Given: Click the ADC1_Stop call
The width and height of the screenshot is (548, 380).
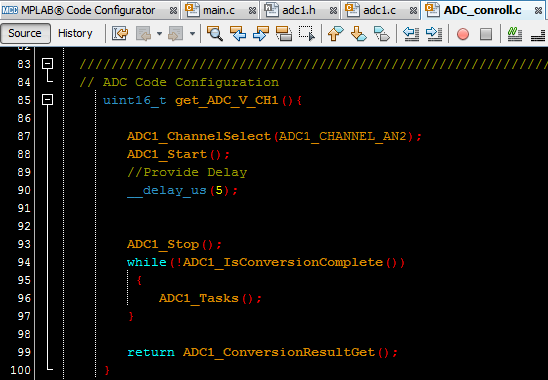Looking at the screenshot, I should click(163, 244).
